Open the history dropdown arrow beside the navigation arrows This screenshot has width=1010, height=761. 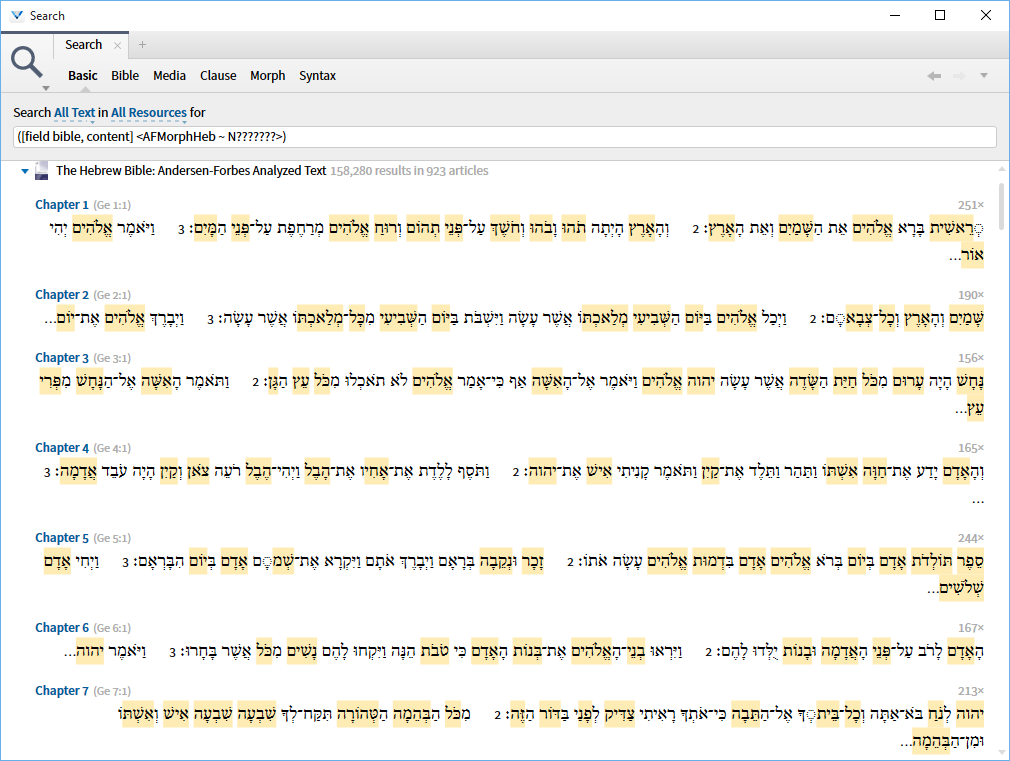click(x=984, y=76)
